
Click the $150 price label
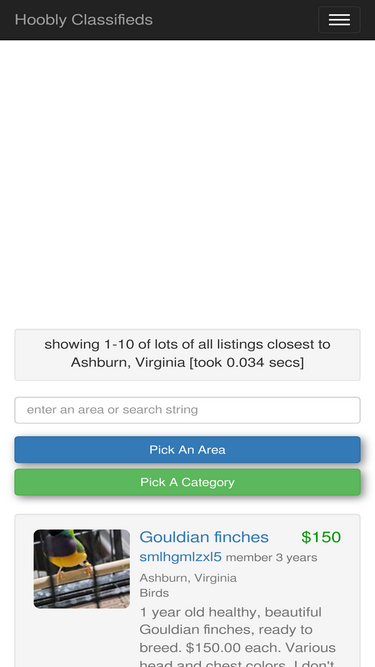321,537
